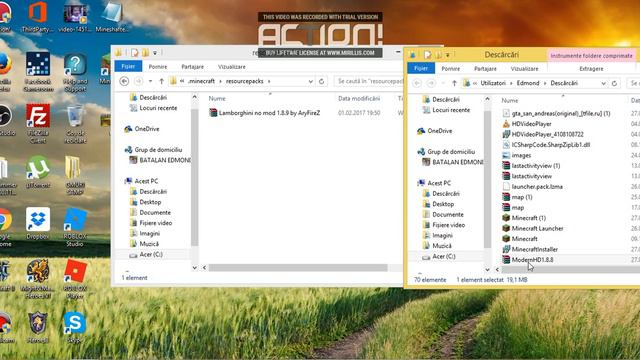Open the Skype desktop shortcut
The image size is (640, 360).
coord(75,327)
